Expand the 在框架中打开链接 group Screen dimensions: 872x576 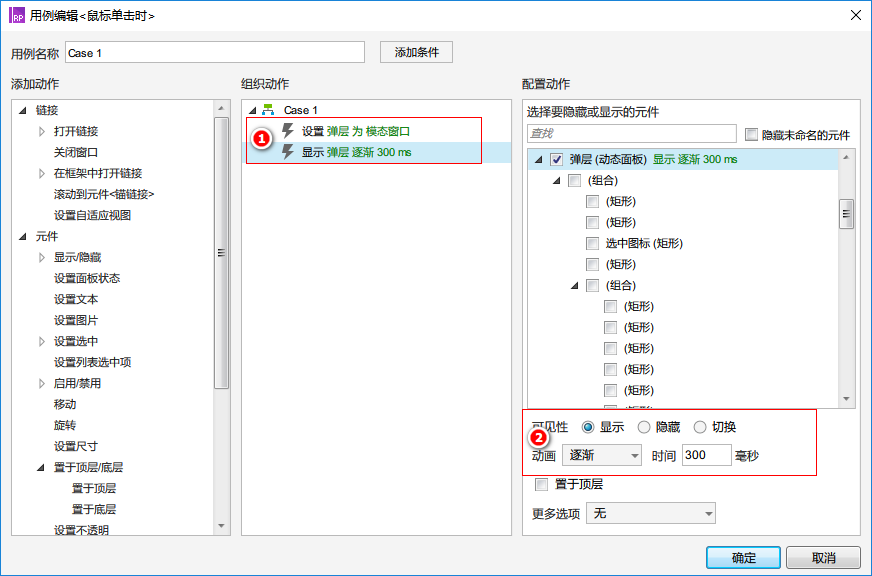(42, 173)
